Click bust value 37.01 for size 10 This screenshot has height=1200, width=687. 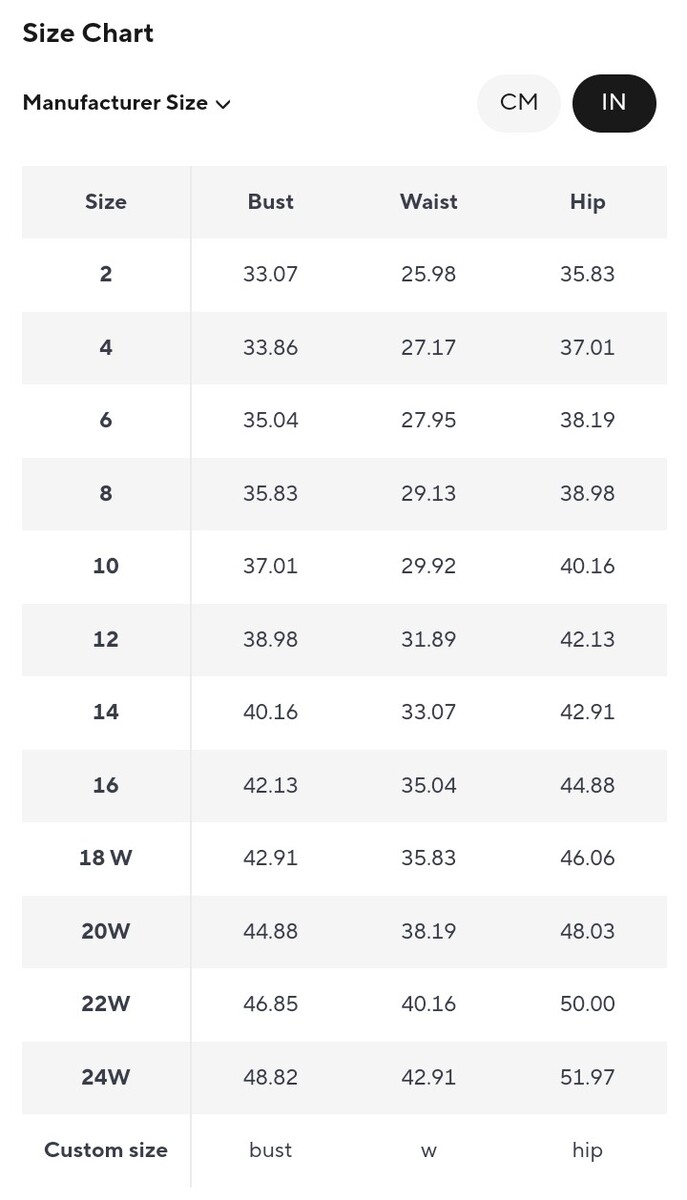click(270, 566)
